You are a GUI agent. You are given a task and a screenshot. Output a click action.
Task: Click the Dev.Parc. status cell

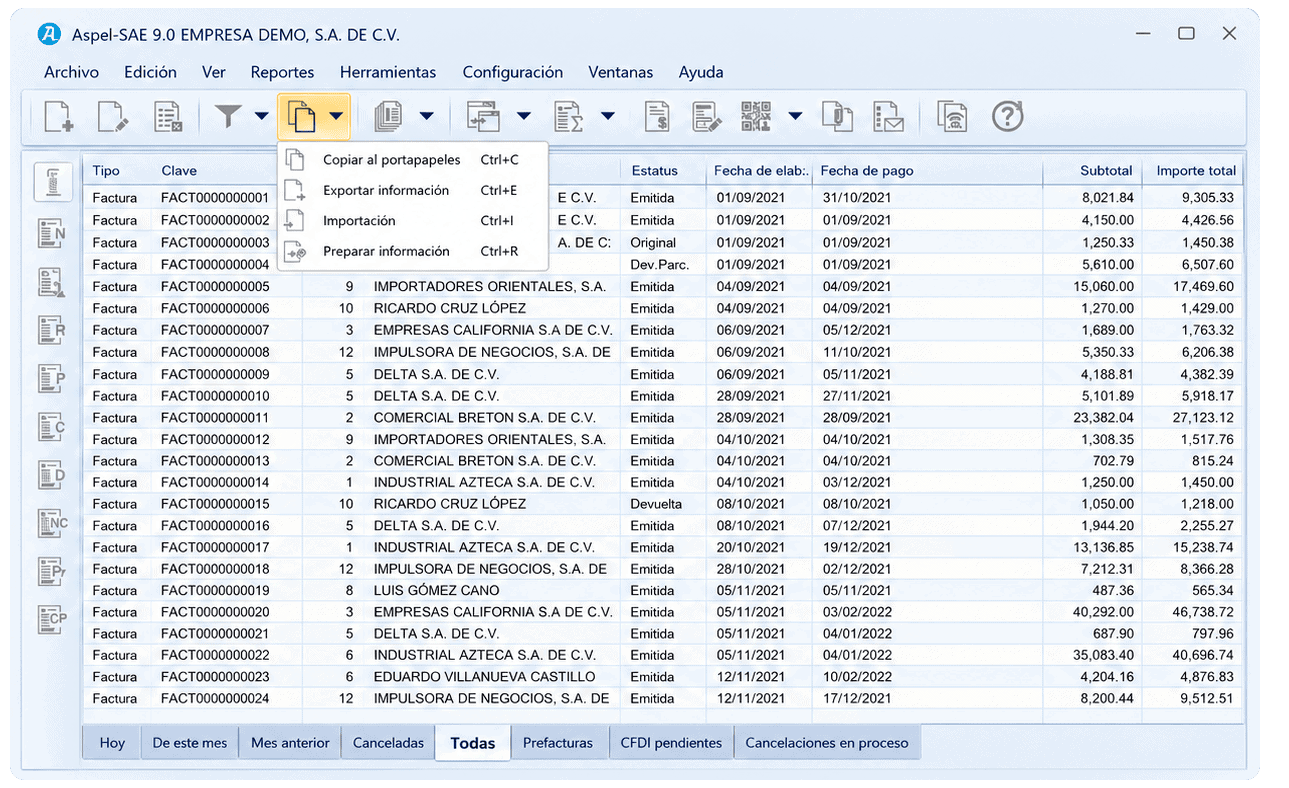[660, 265]
